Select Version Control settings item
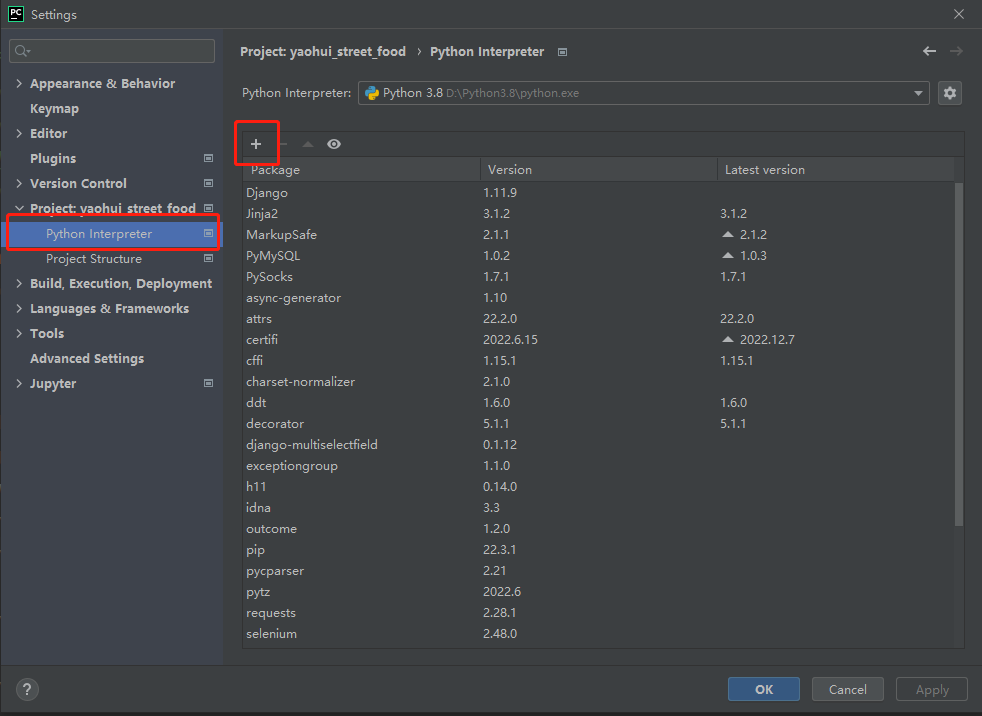The width and height of the screenshot is (982, 716). (78, 184)
